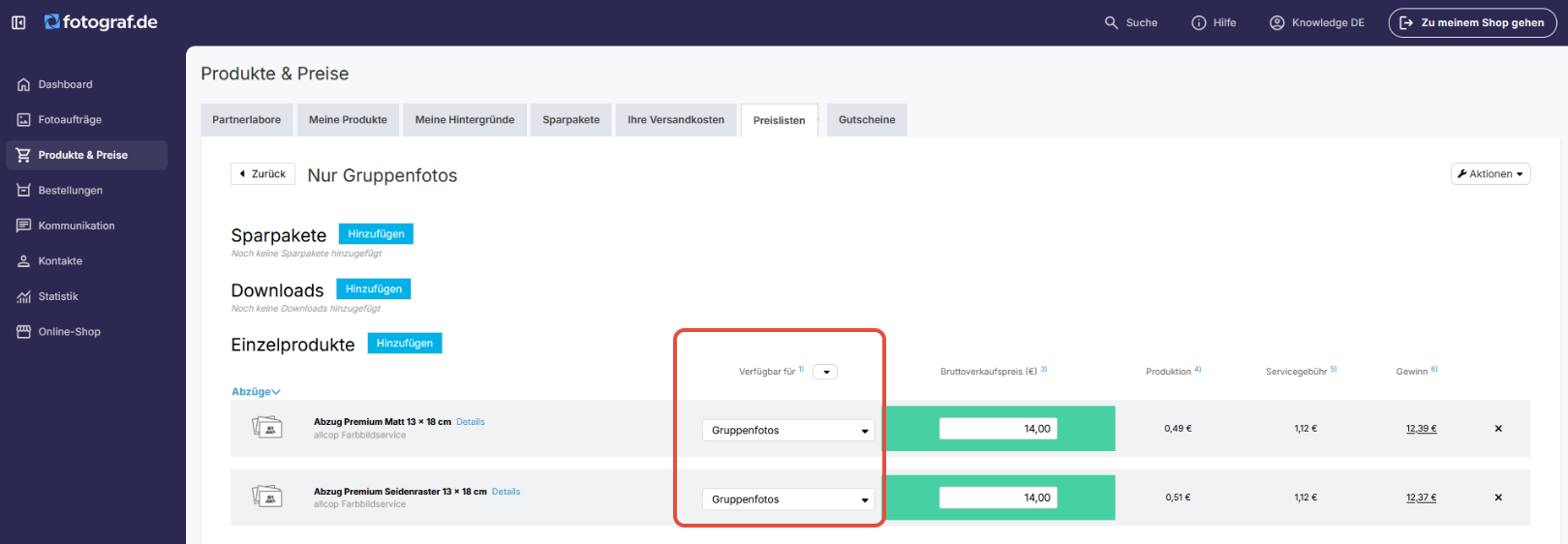Toggle the sidebar collapse icon
Viewport: 1568px width, 544px height.
point(18,22)
